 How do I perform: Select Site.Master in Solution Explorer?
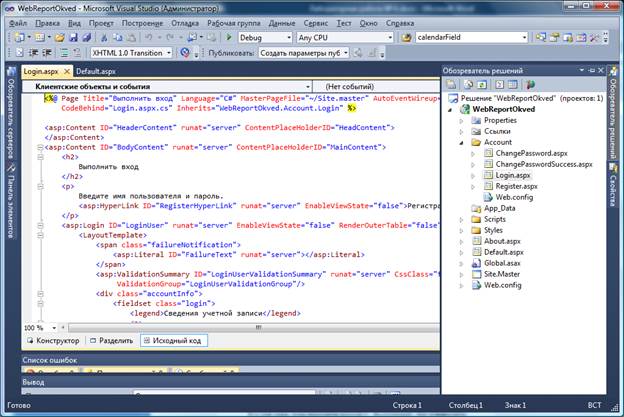[501, 274]
